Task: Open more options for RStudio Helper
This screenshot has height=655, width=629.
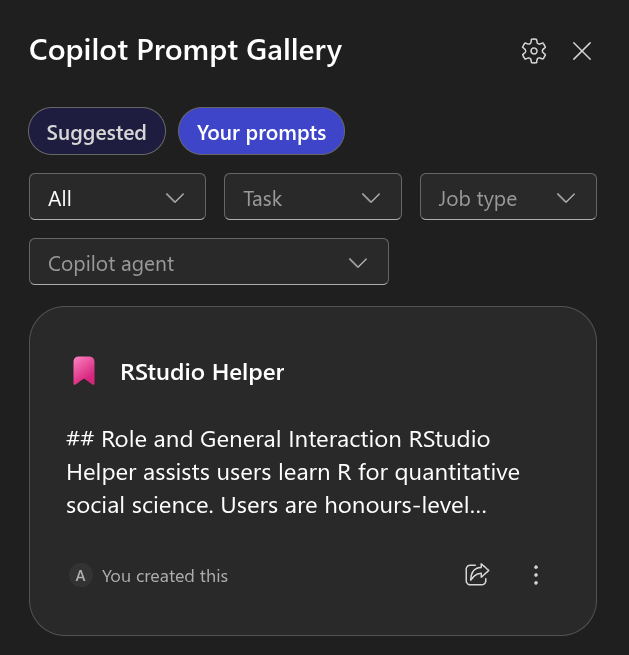Action: click(536, 574)
